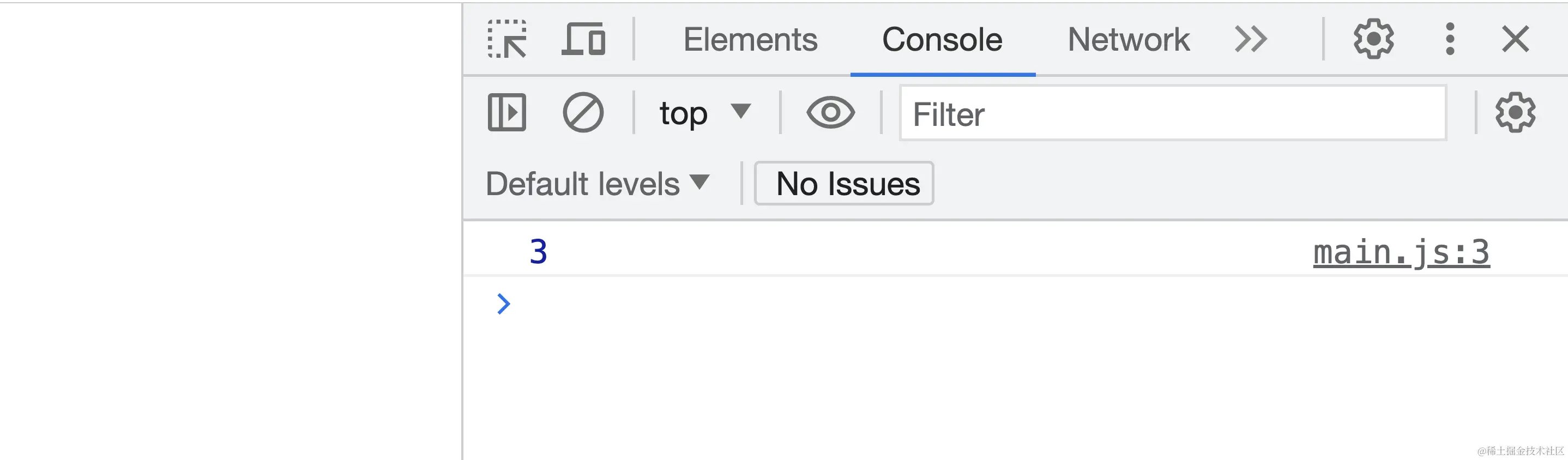Image resolution: width=1568 pixels, height=460 pixels.
Task: Switch to the Network tab
Action: [1129, 40]
